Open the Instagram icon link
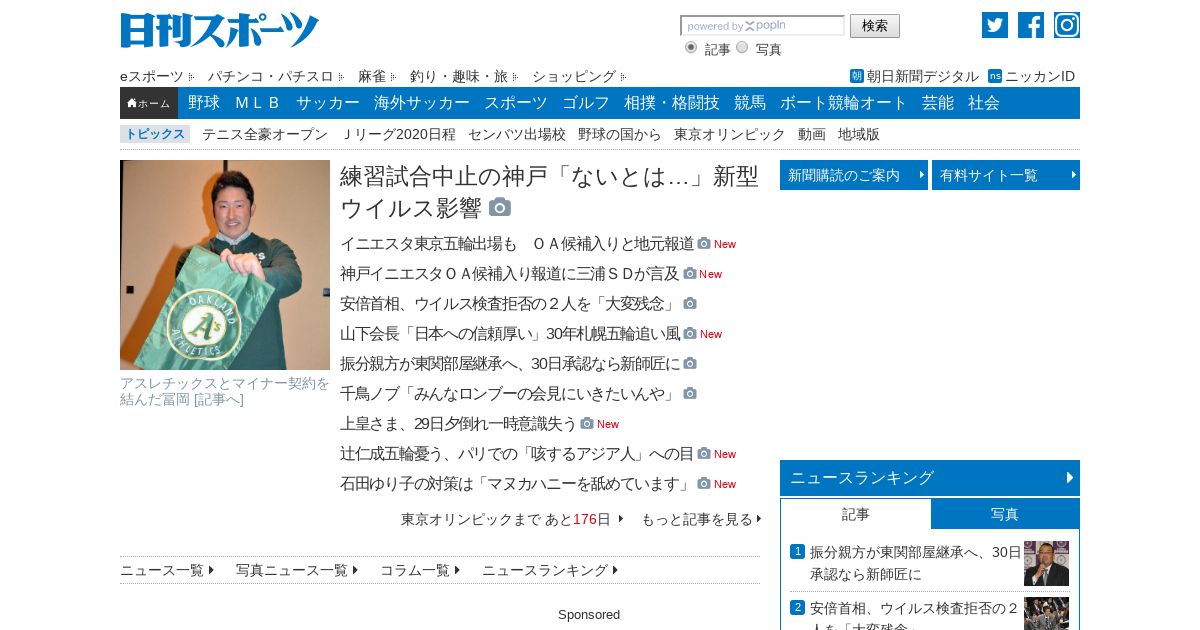Viewport: 1200px width, 630px height. (1067, 25)
